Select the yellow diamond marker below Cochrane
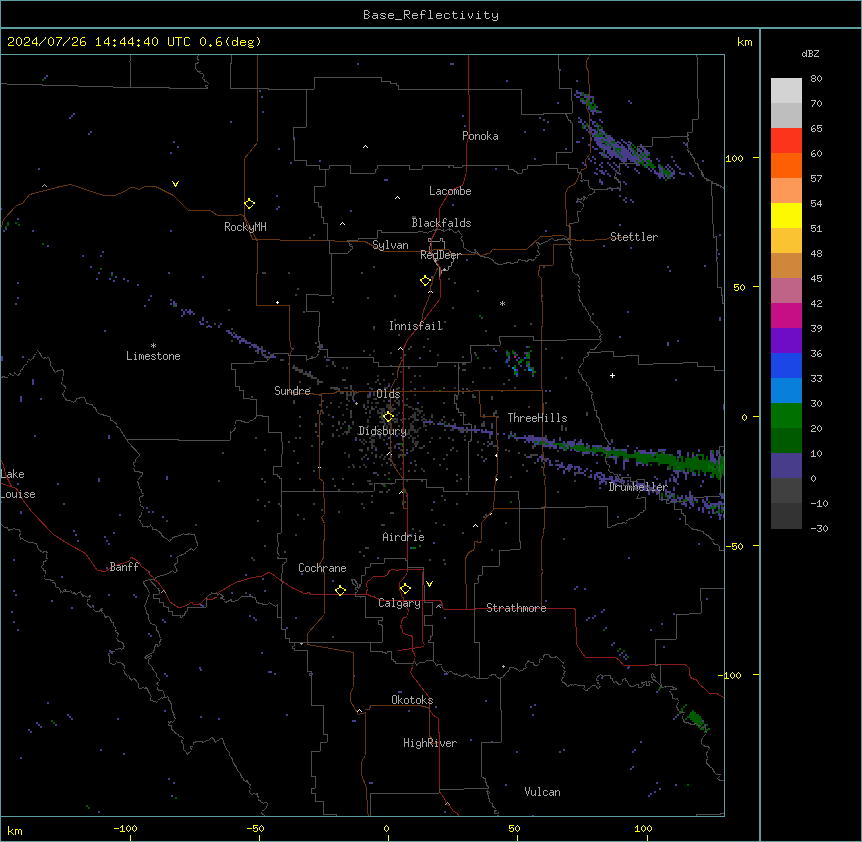This screenshot has height=842, width=862. [340, 590]
